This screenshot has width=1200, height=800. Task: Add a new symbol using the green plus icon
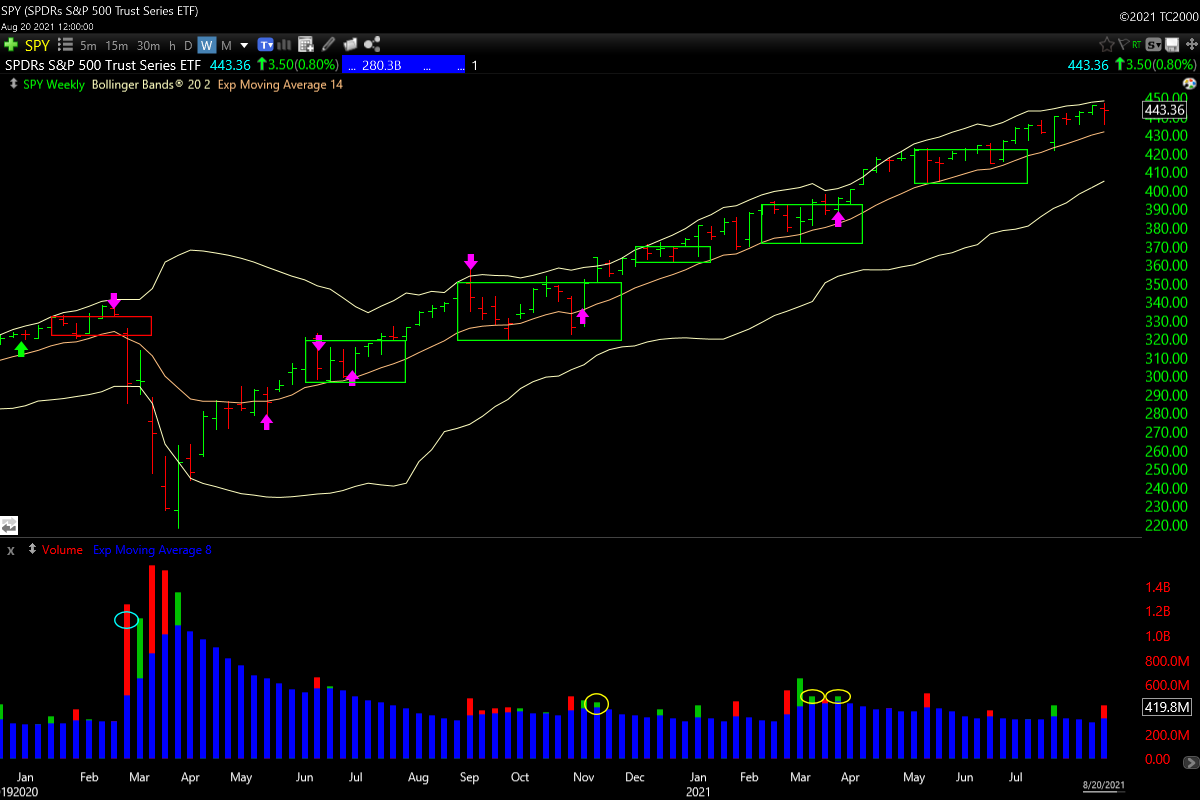(x=10, y=45)
